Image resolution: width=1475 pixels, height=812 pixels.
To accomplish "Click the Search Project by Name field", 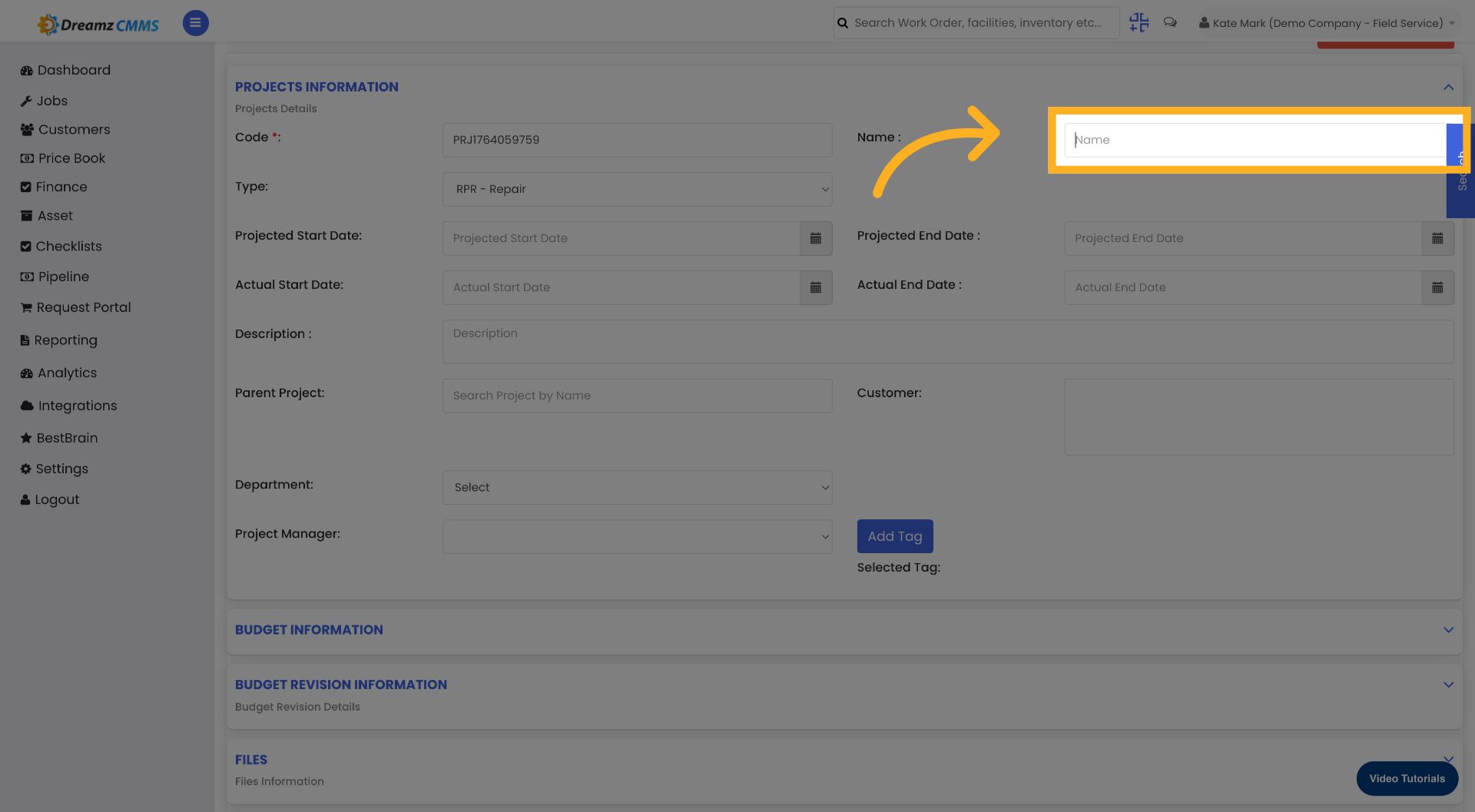I will pos(637,396).
